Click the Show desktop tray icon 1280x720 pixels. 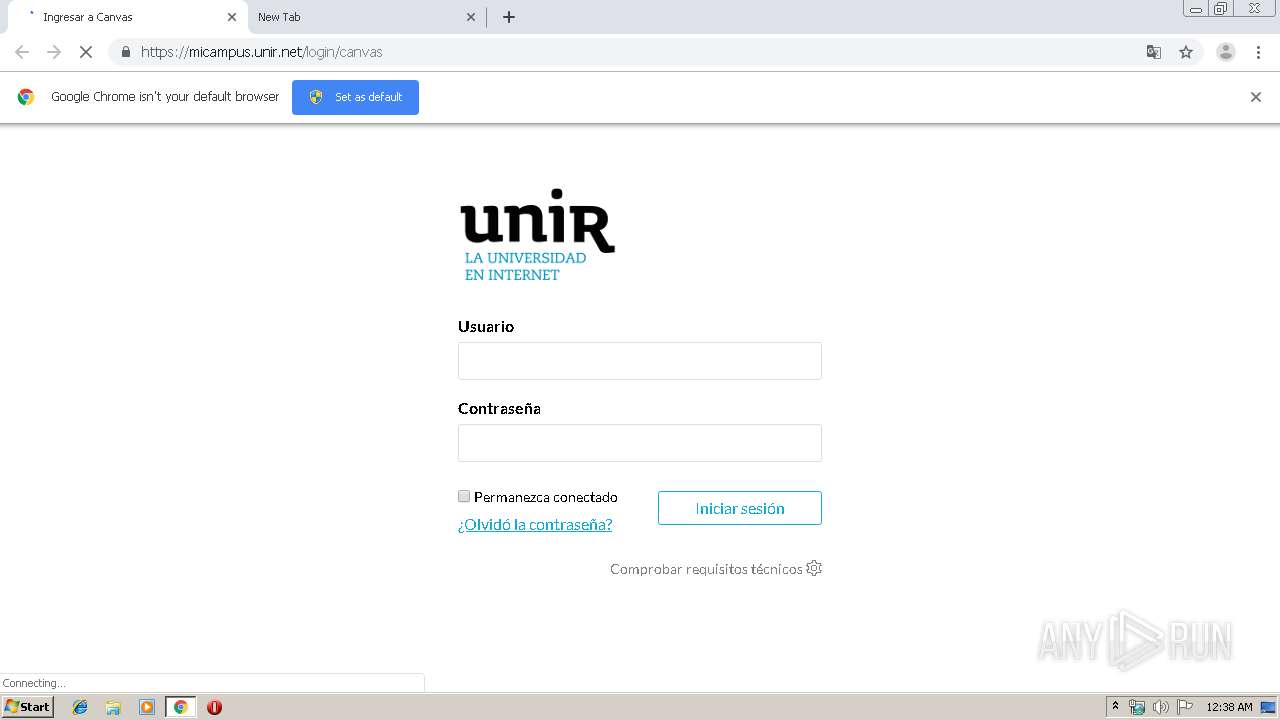click(1268, 707)
